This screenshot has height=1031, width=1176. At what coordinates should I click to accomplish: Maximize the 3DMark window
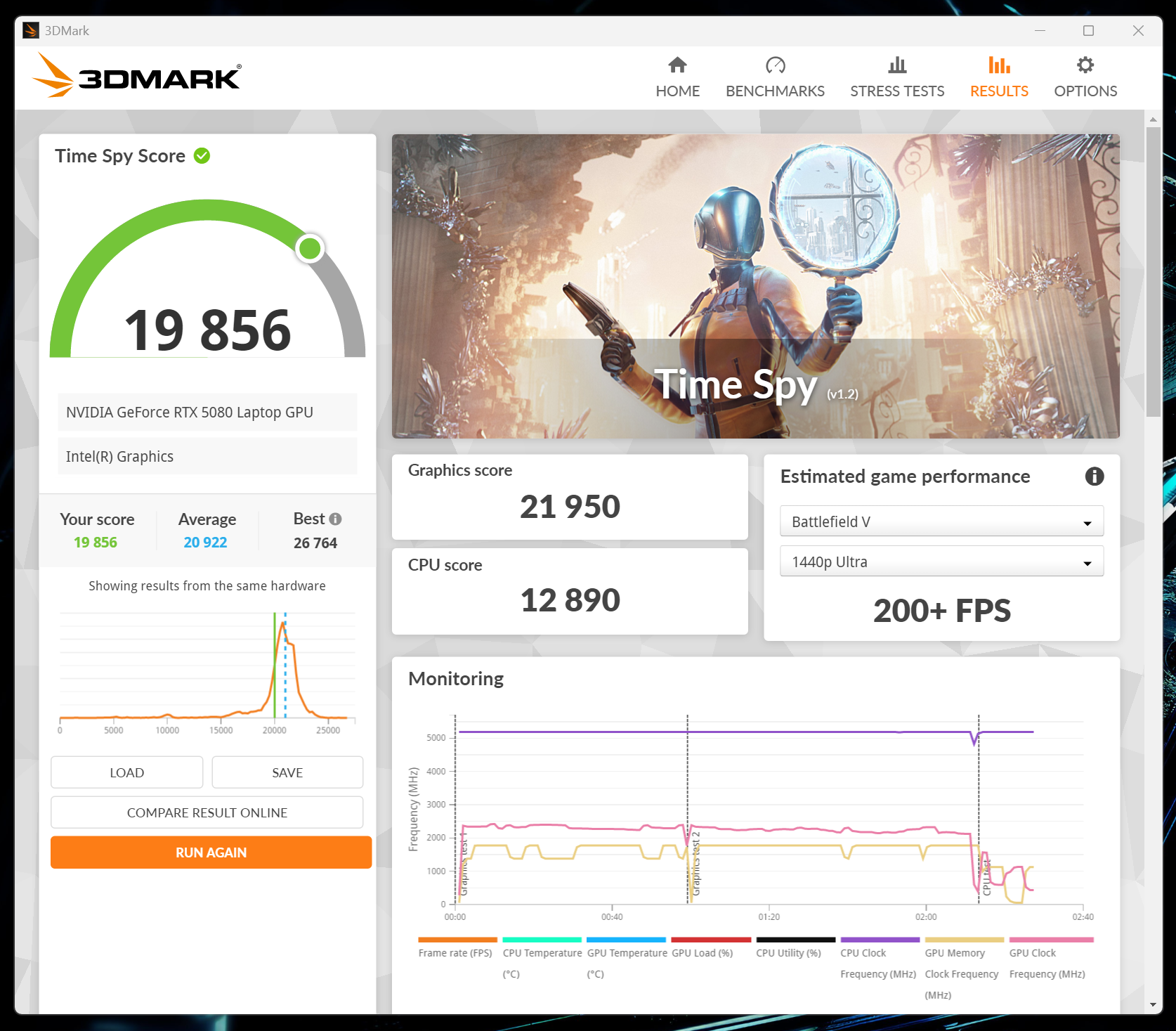coord(1088,30)
